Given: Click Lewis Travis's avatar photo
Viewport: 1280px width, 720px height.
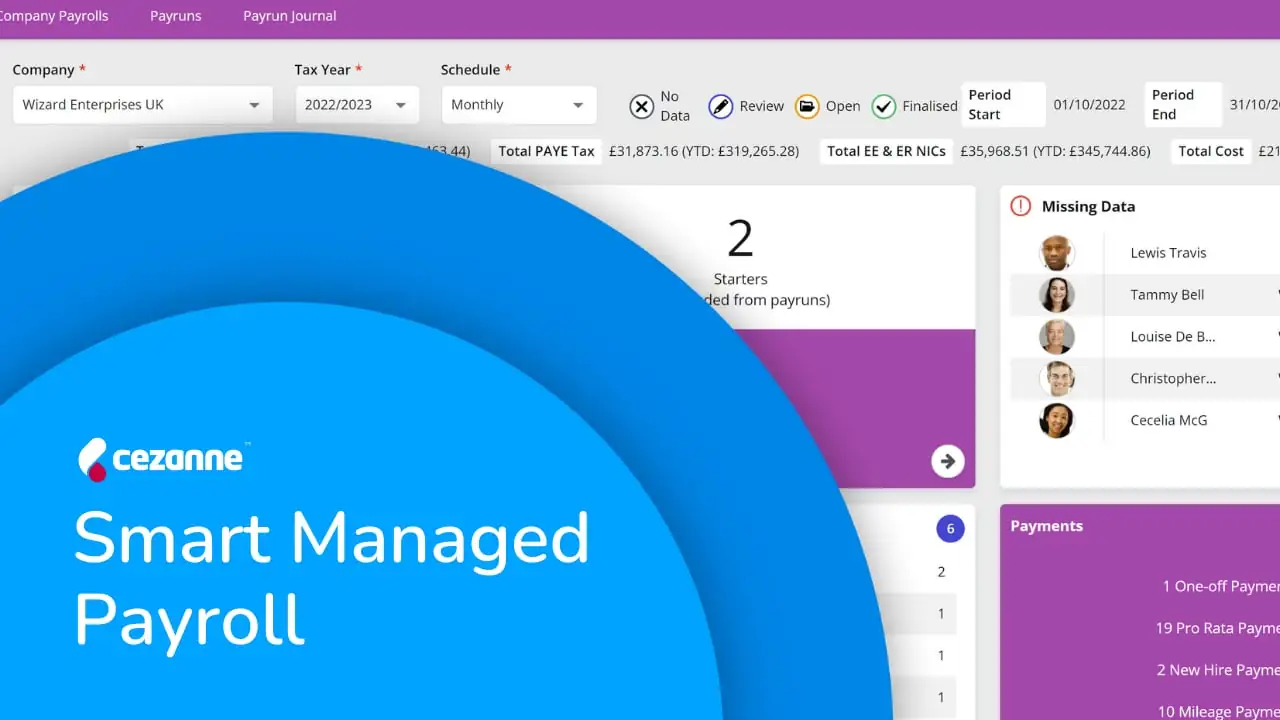Looking at the screenshot, I should click(x=1056, y=253).
